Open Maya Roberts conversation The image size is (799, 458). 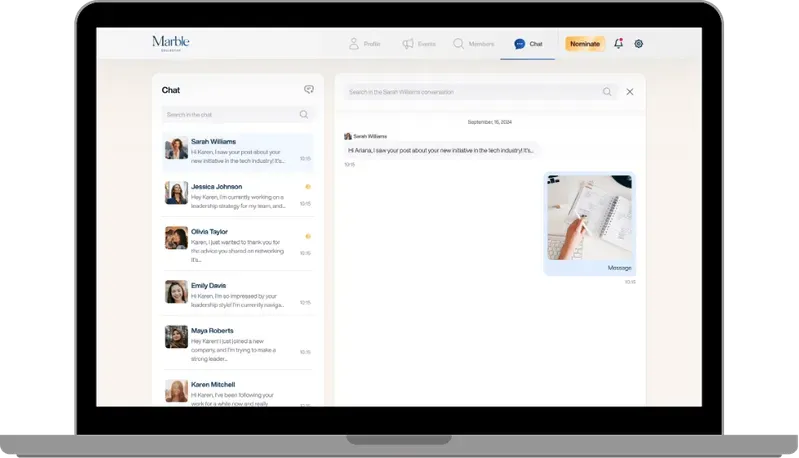point(237,344)
